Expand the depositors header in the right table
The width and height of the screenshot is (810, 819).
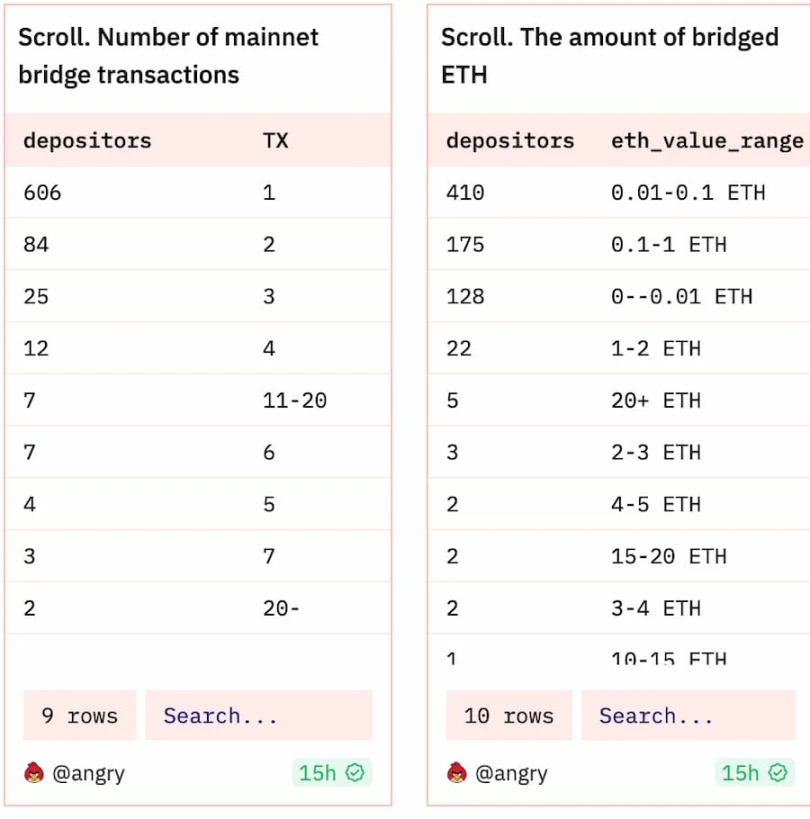tap(510, 141)
